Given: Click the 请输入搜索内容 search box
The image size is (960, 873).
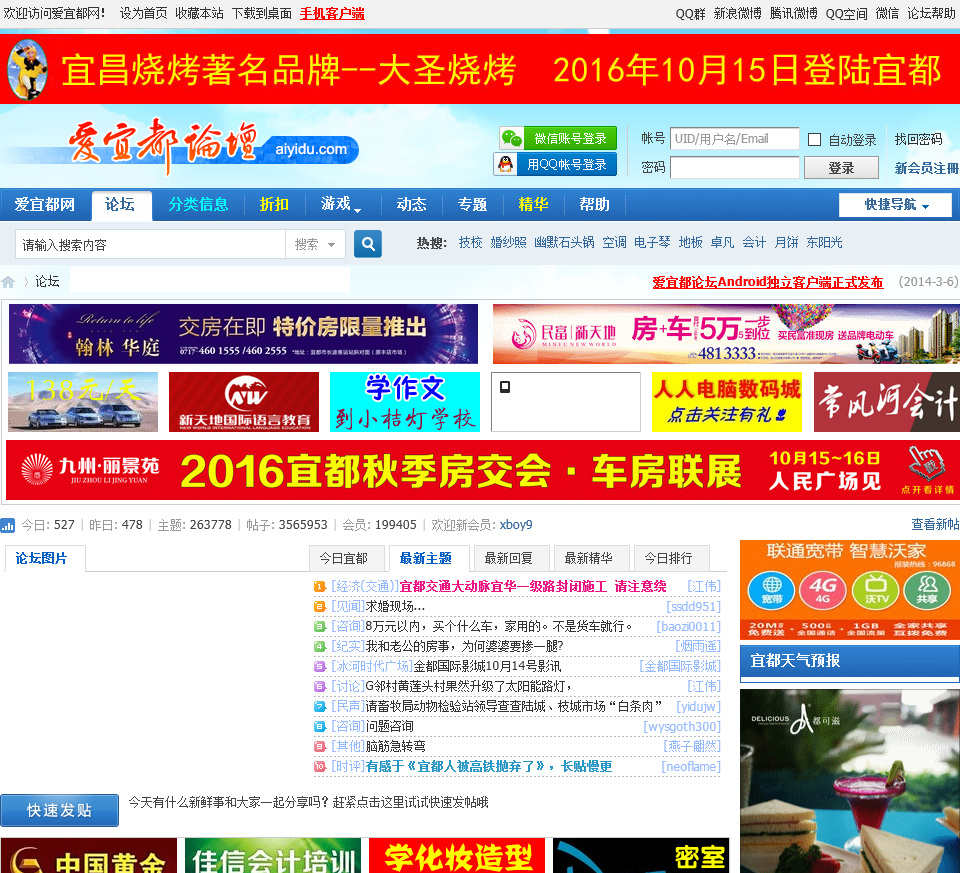Looking at the screenshot, I should pos(150,244).
